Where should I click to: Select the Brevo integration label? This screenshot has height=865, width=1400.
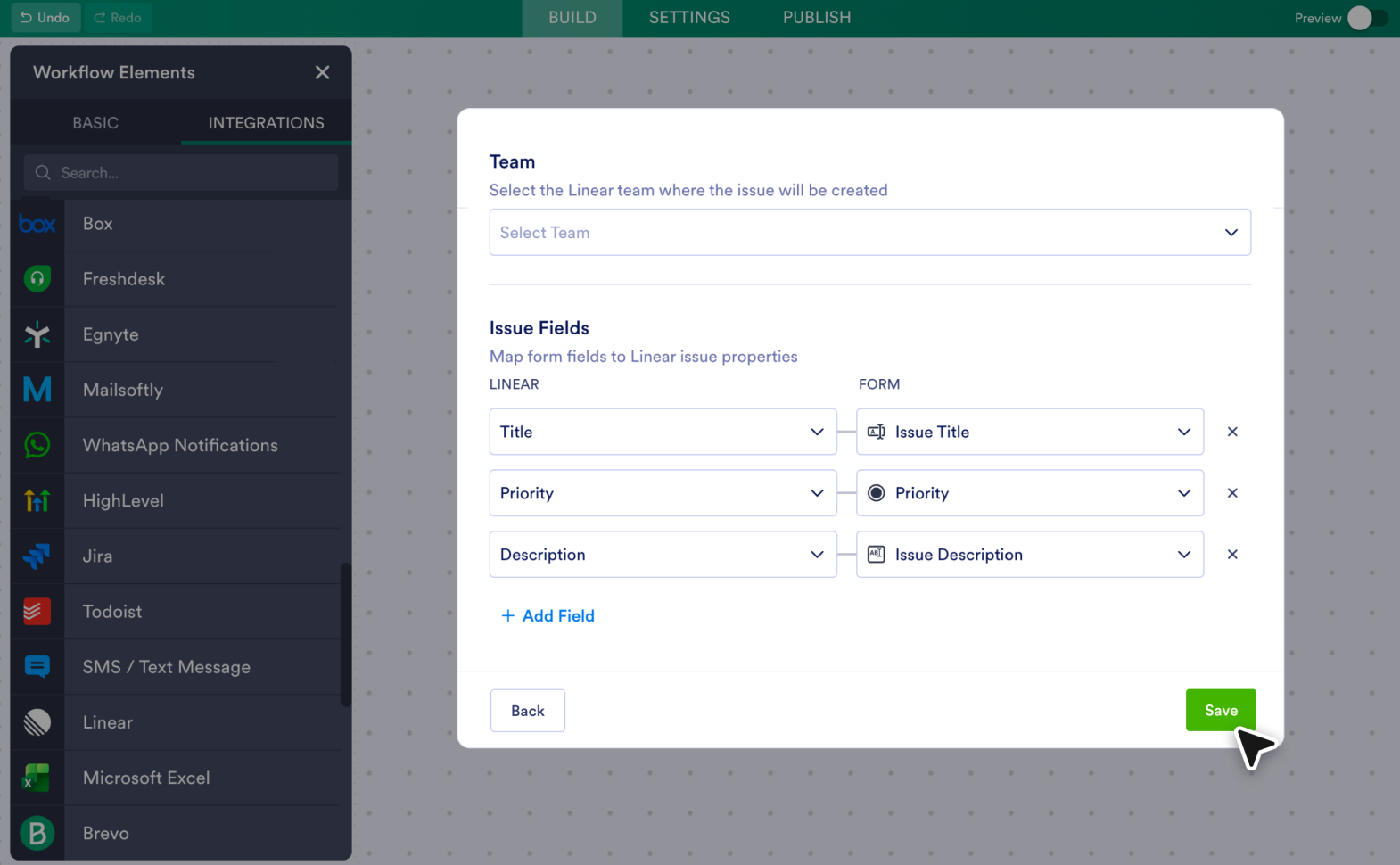pyautogui.click(x=106, y=833)
